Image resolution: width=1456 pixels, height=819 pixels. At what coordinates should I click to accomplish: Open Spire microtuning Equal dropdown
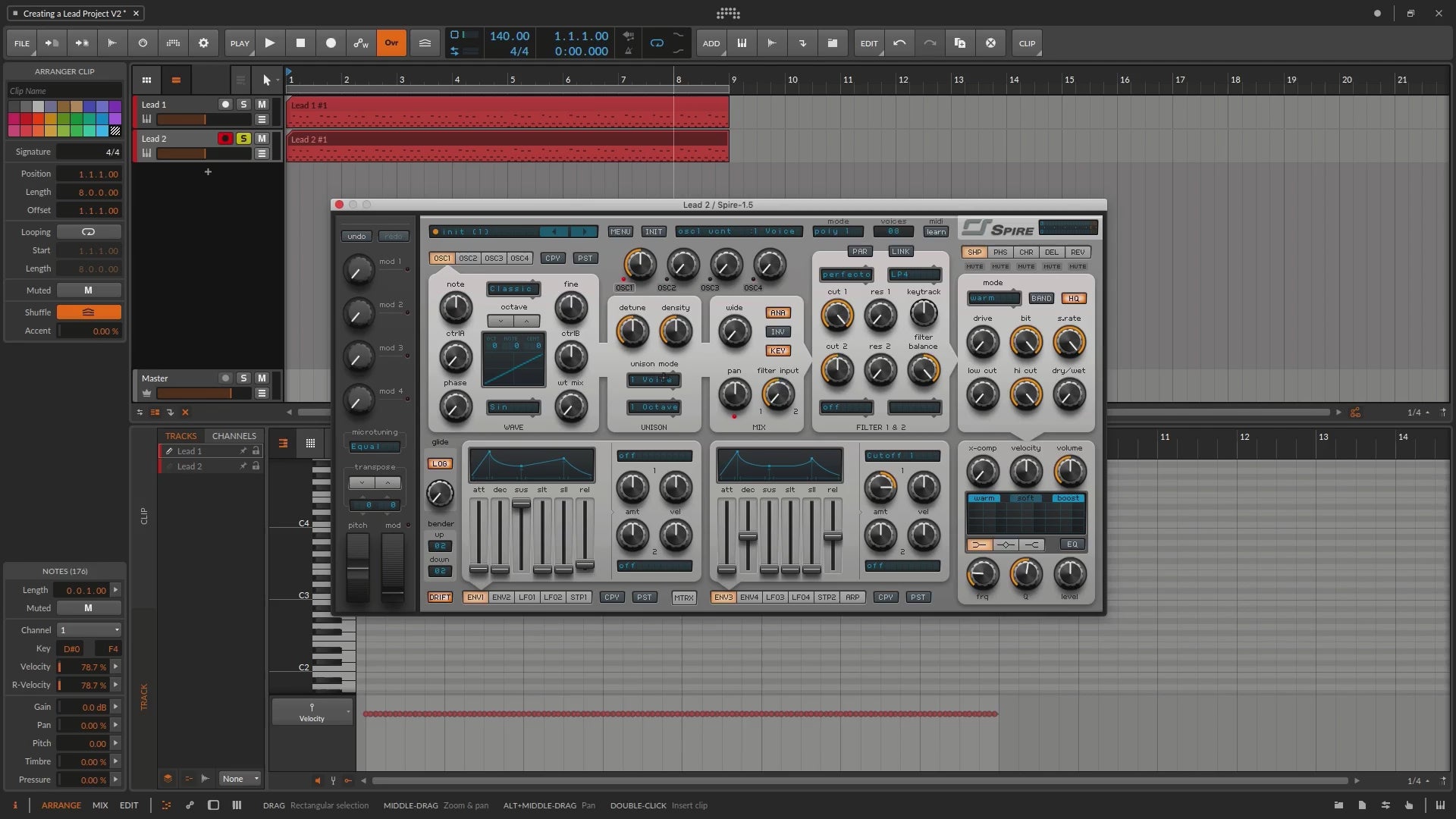point(375,447)
